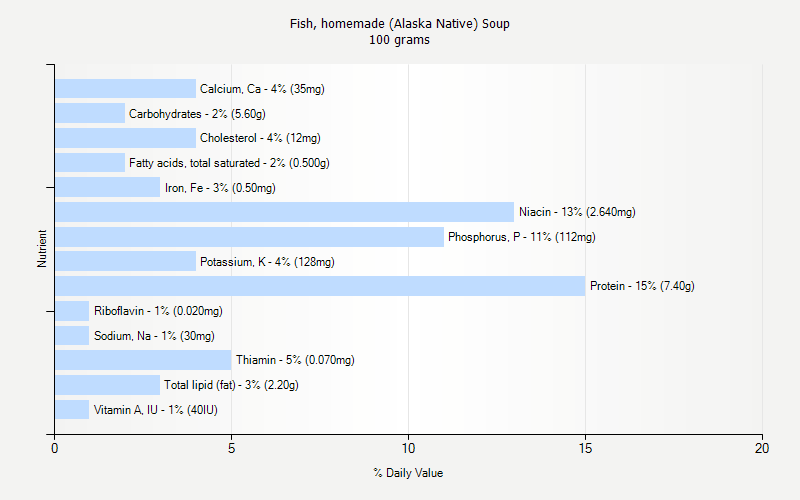
Task: Click the Potassium 4% bar
Action: (x=125, y=262)
